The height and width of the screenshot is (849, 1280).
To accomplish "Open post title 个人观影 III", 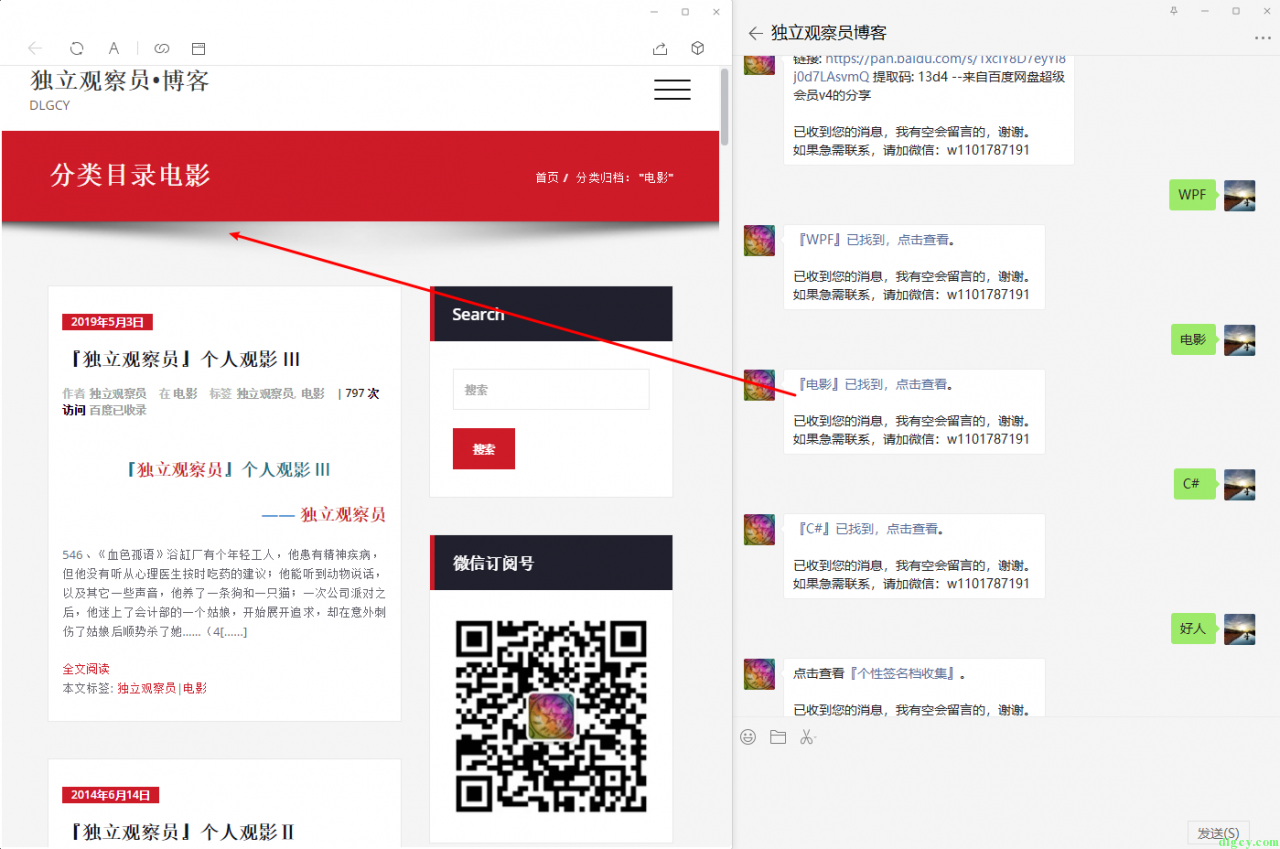I will 181,359.
